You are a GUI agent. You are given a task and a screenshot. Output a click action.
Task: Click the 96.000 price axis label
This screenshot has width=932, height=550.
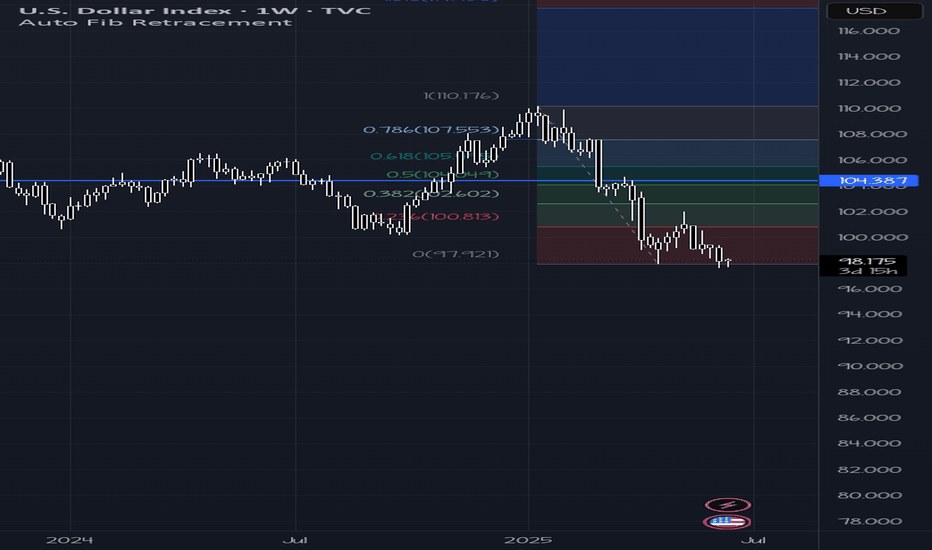[x=870, y=289]
